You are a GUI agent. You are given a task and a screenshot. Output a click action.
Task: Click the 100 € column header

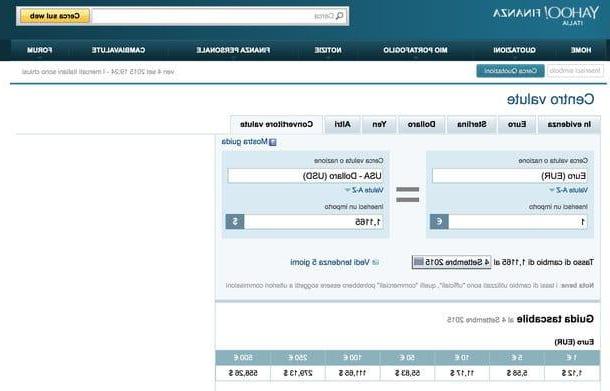click(352, 357)
